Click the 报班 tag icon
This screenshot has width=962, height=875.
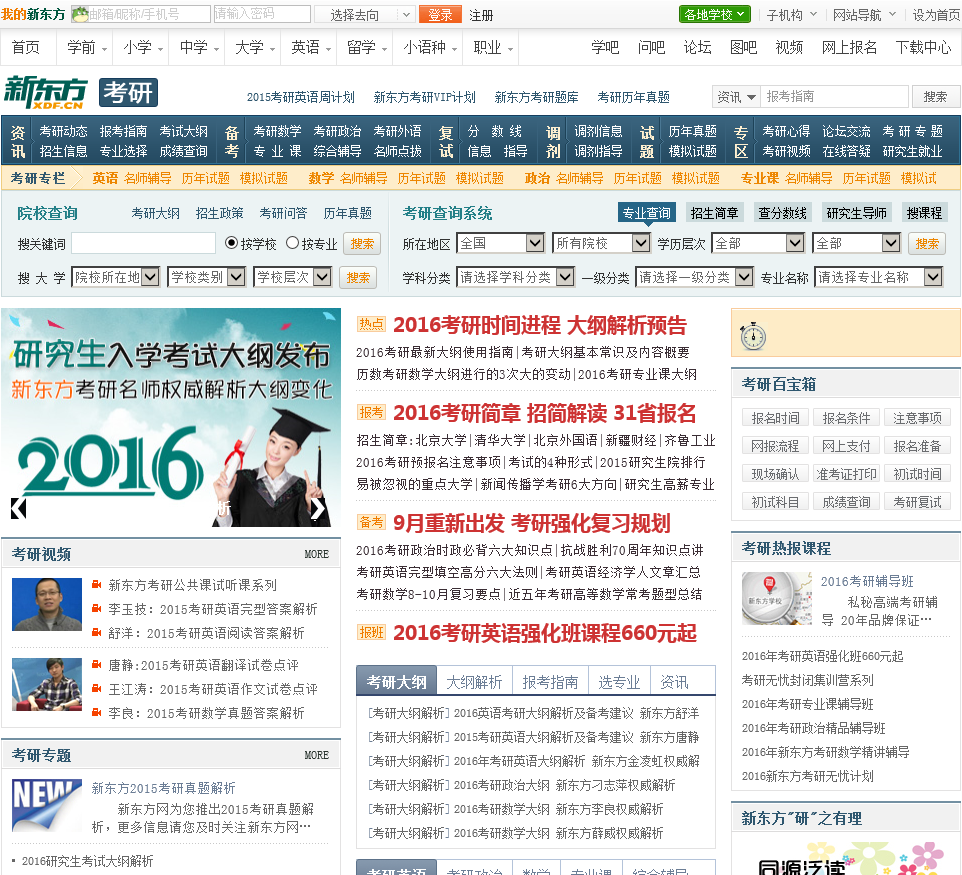coord(371,632)
